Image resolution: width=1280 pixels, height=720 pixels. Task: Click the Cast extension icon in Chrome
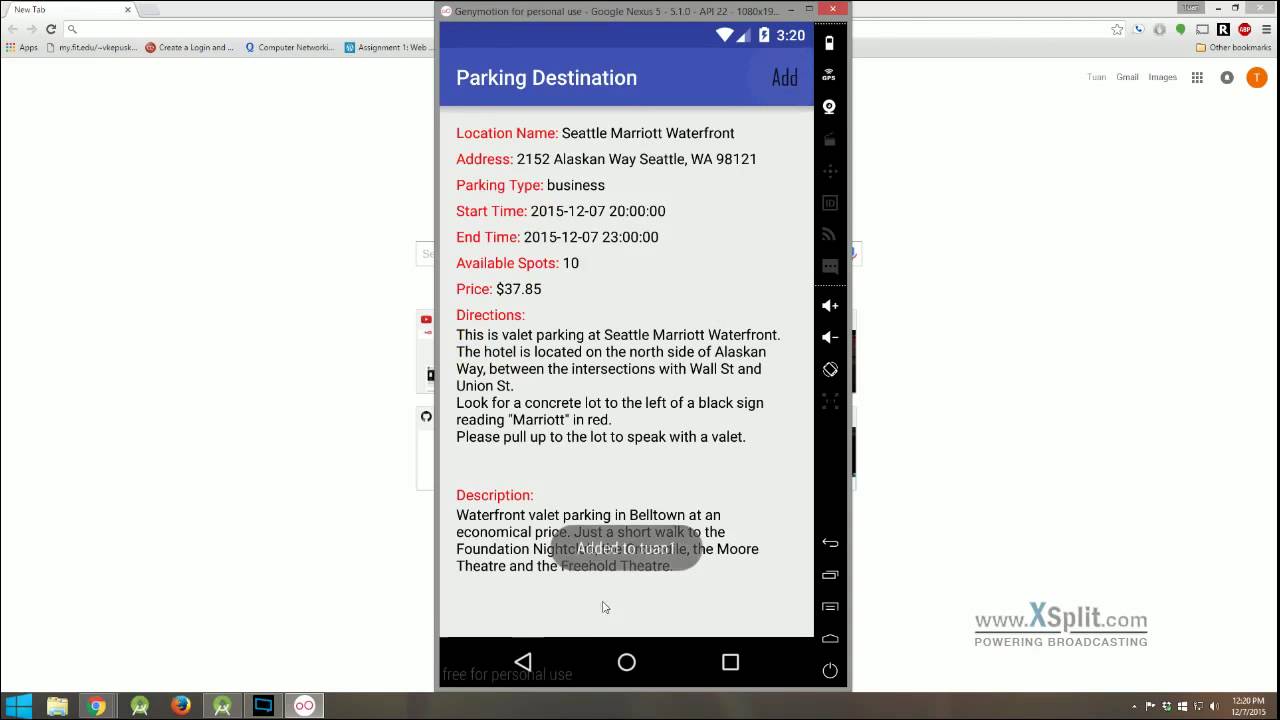(x=1202, y=29)
